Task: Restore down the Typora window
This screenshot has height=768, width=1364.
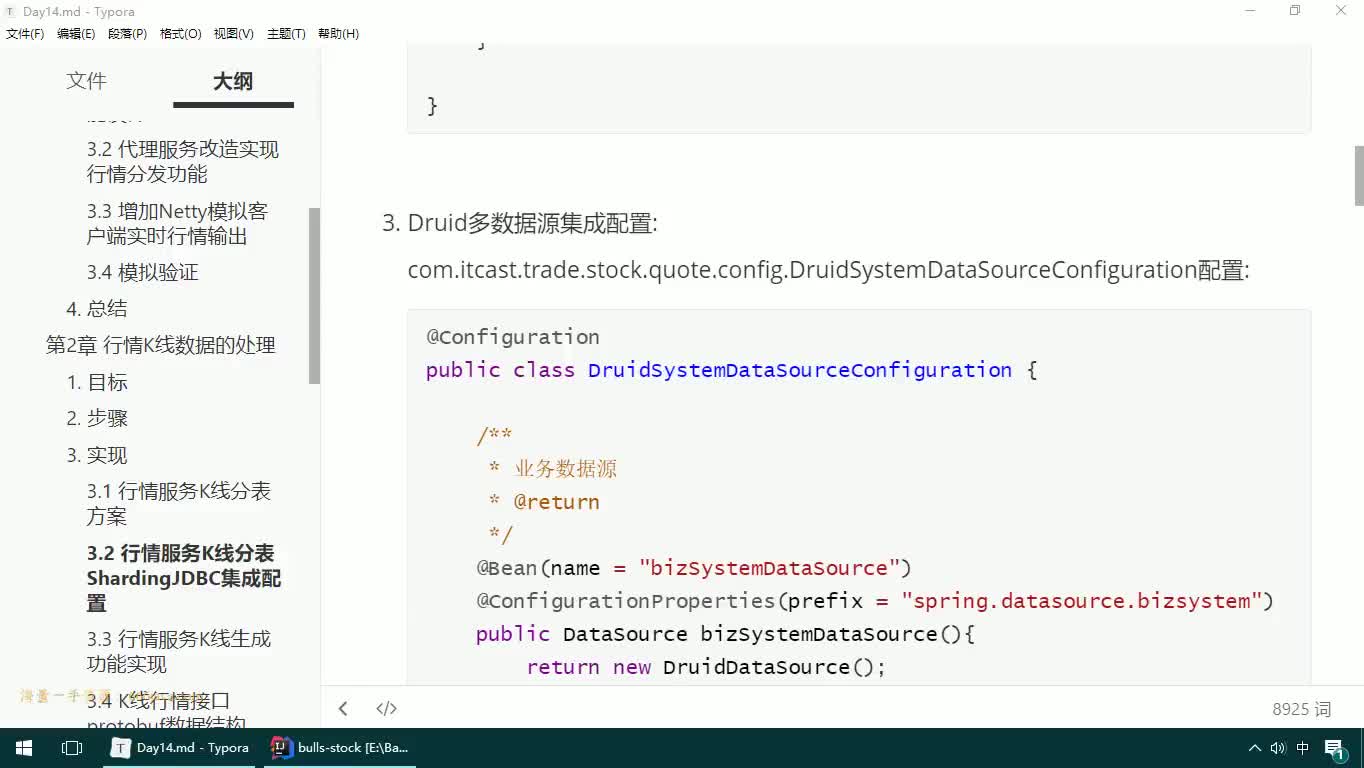Action: [1295, 11]
